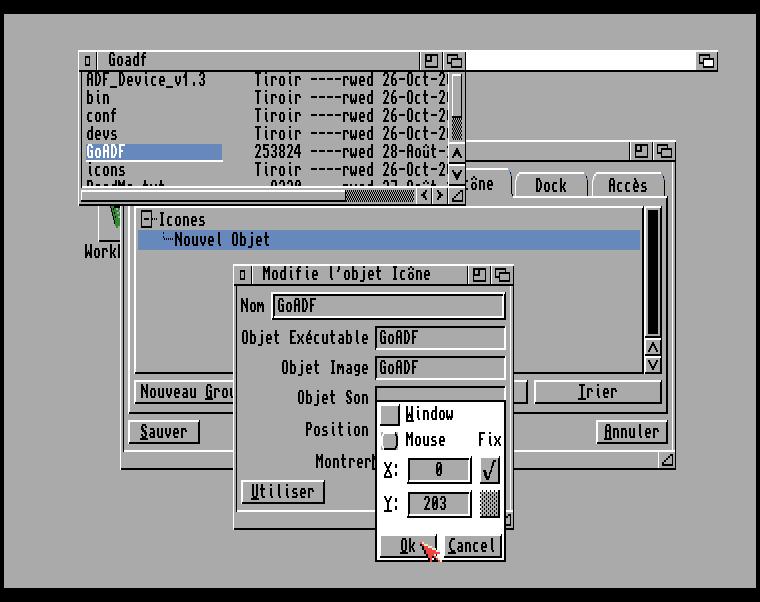Click the Goadf window zoom gadget
760x602 pixels.
coord(432,61)
